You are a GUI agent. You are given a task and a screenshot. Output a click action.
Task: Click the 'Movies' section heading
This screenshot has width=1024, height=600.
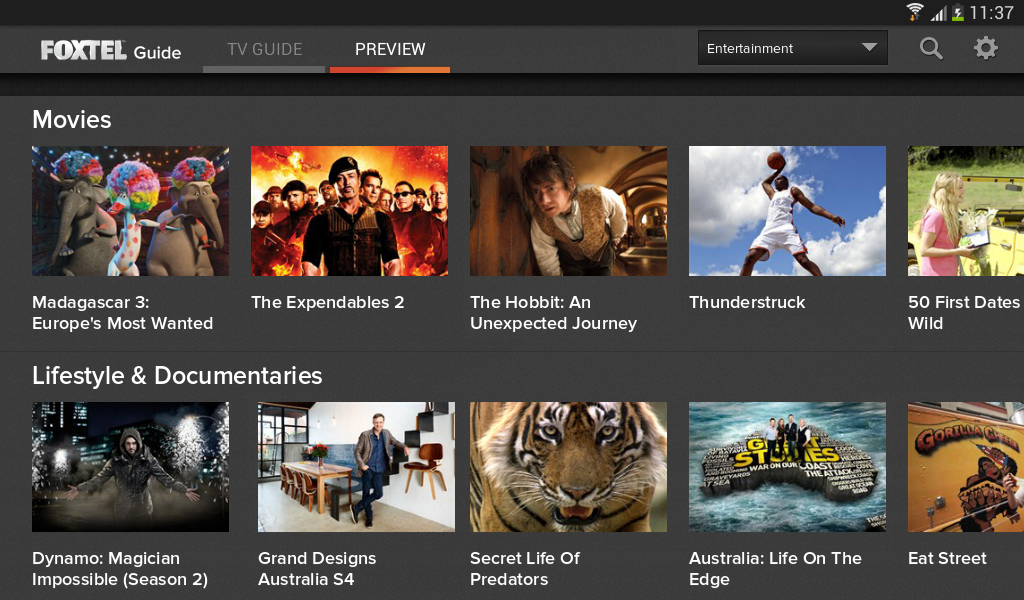[72, 119]
